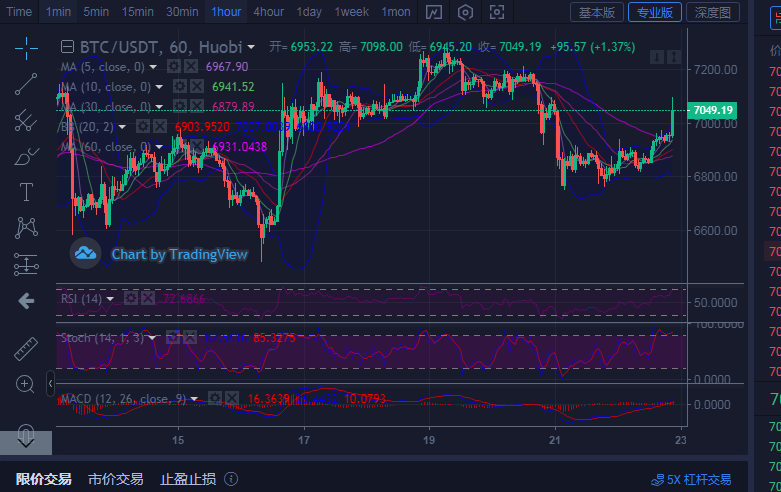Open settings gear for MA (30, close, 0)

click(x=180, y=107)
